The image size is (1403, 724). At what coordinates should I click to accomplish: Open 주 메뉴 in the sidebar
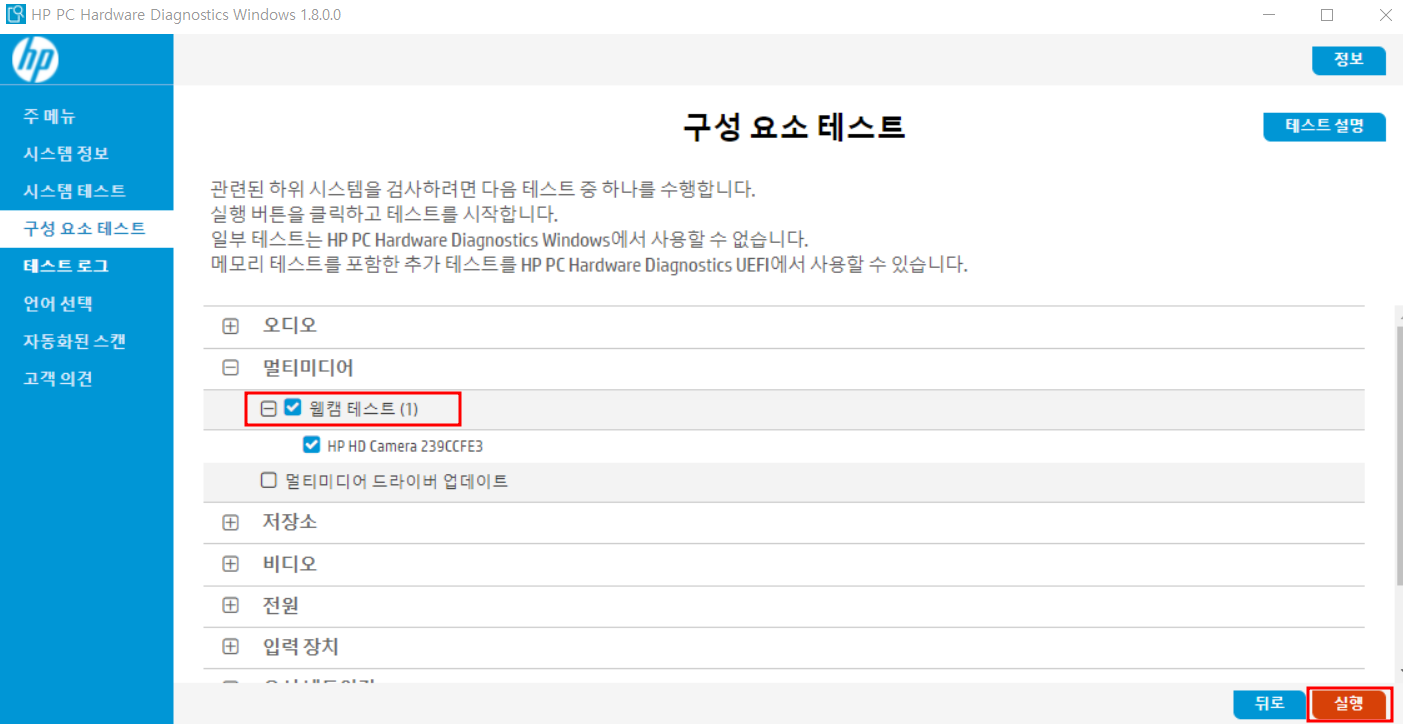(50, 116)
